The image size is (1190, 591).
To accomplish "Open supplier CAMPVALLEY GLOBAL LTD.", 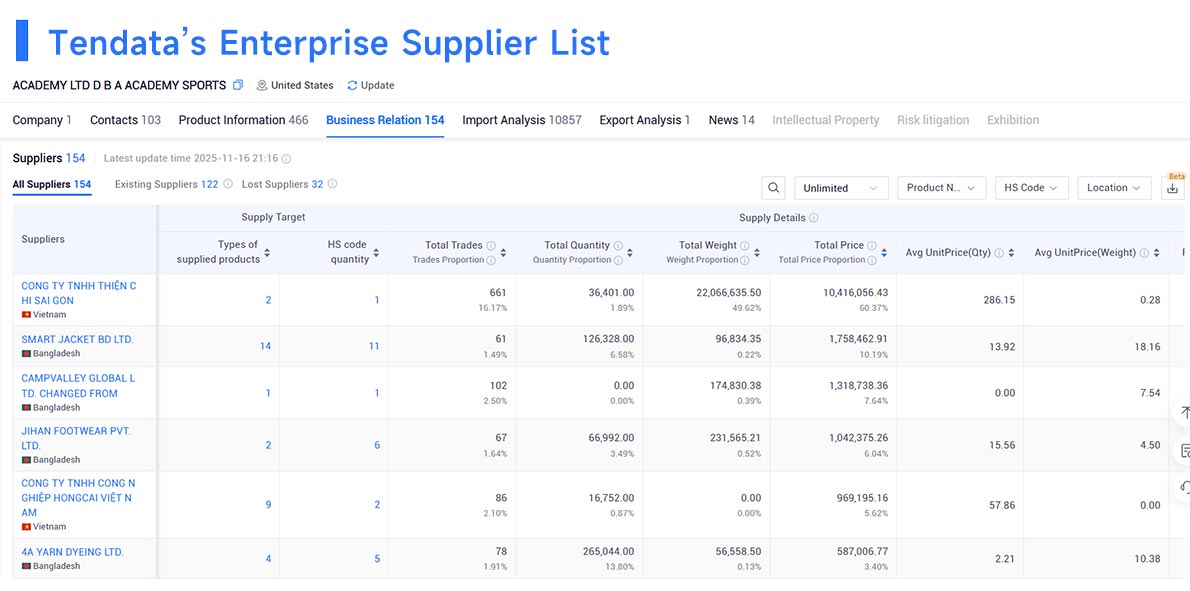I will (x=78, y=385).
